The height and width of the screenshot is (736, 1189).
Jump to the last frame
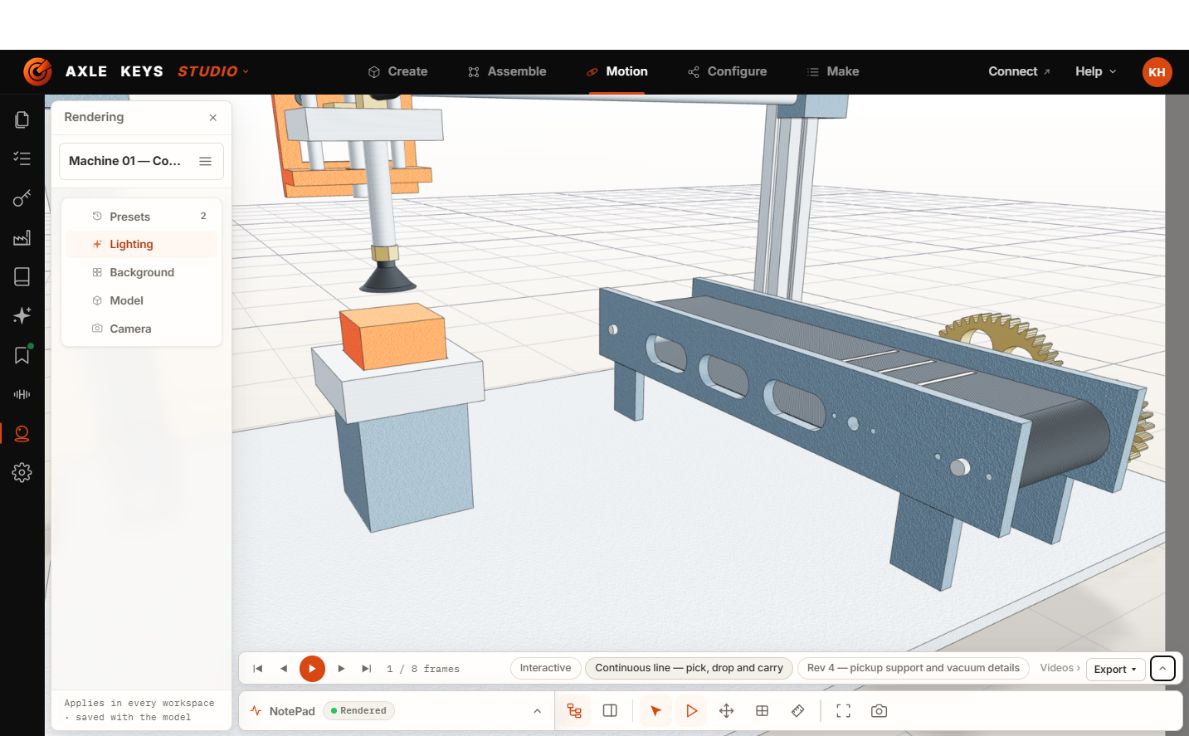367,669
